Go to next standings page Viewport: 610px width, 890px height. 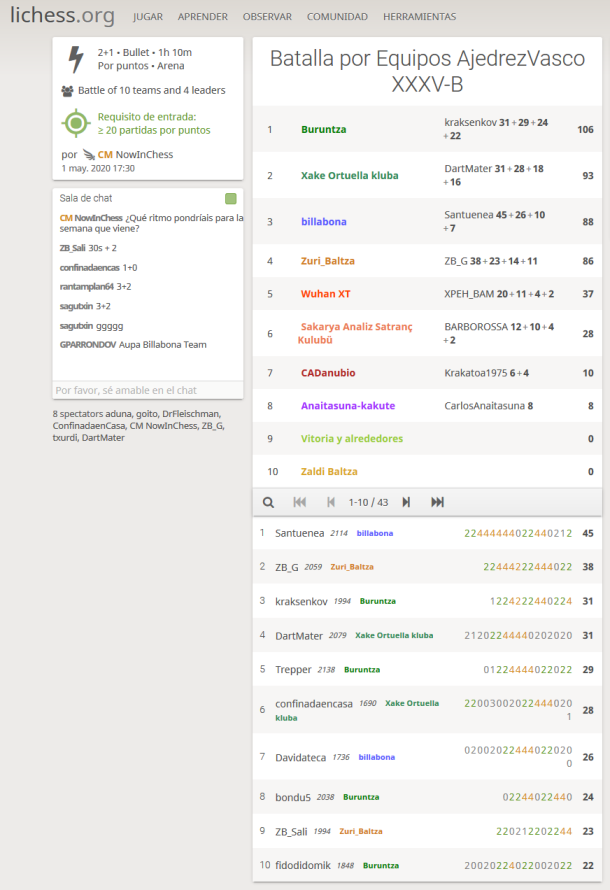(x=406, y=502)
